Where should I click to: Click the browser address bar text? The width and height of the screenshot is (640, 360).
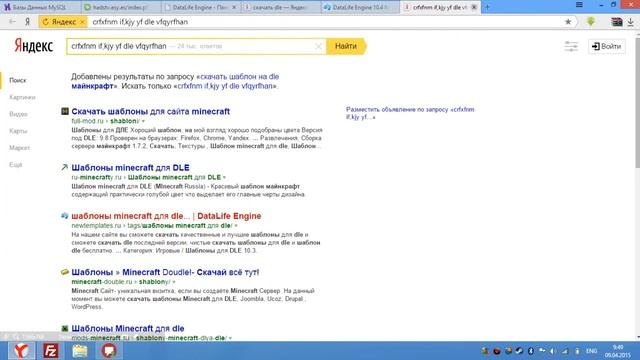point(140,22)
